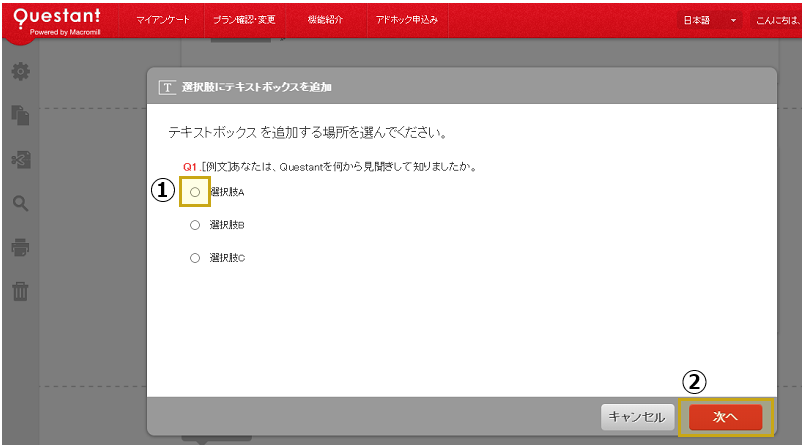Screen dimensions: 803x447
Task: Select radio button for 選択肢B
Action: (x=195, y=225)
